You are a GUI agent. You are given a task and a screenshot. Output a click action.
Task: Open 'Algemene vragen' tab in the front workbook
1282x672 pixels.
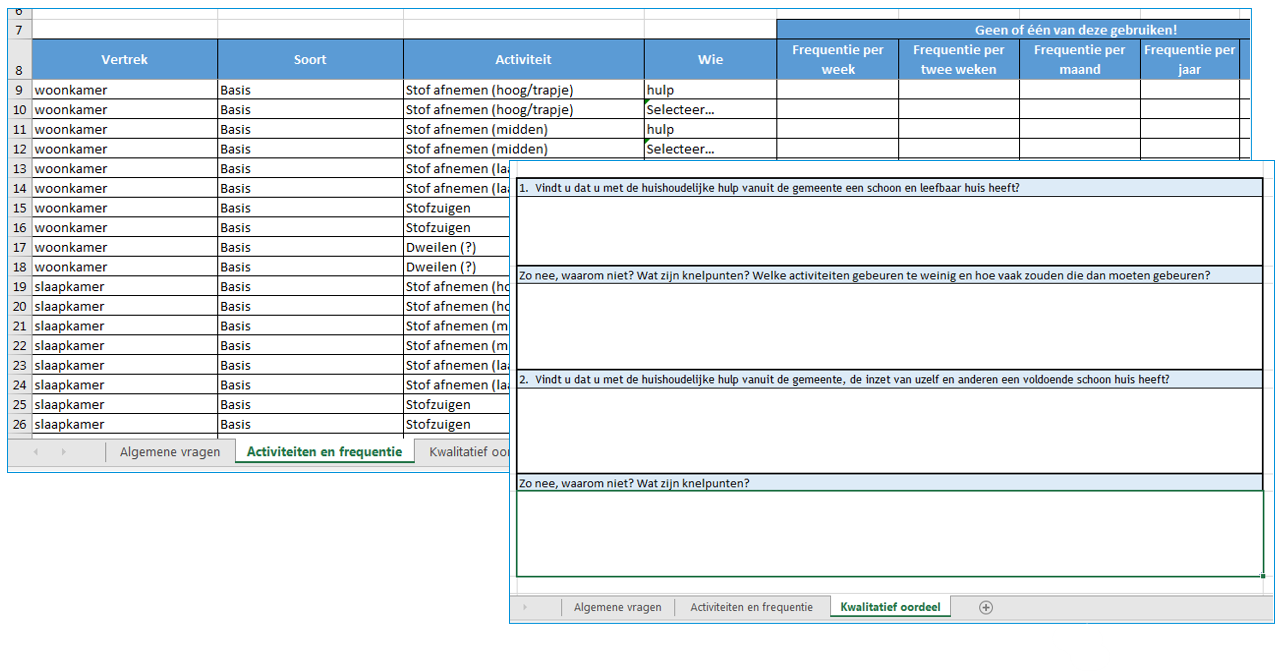[x=617, y=607]
